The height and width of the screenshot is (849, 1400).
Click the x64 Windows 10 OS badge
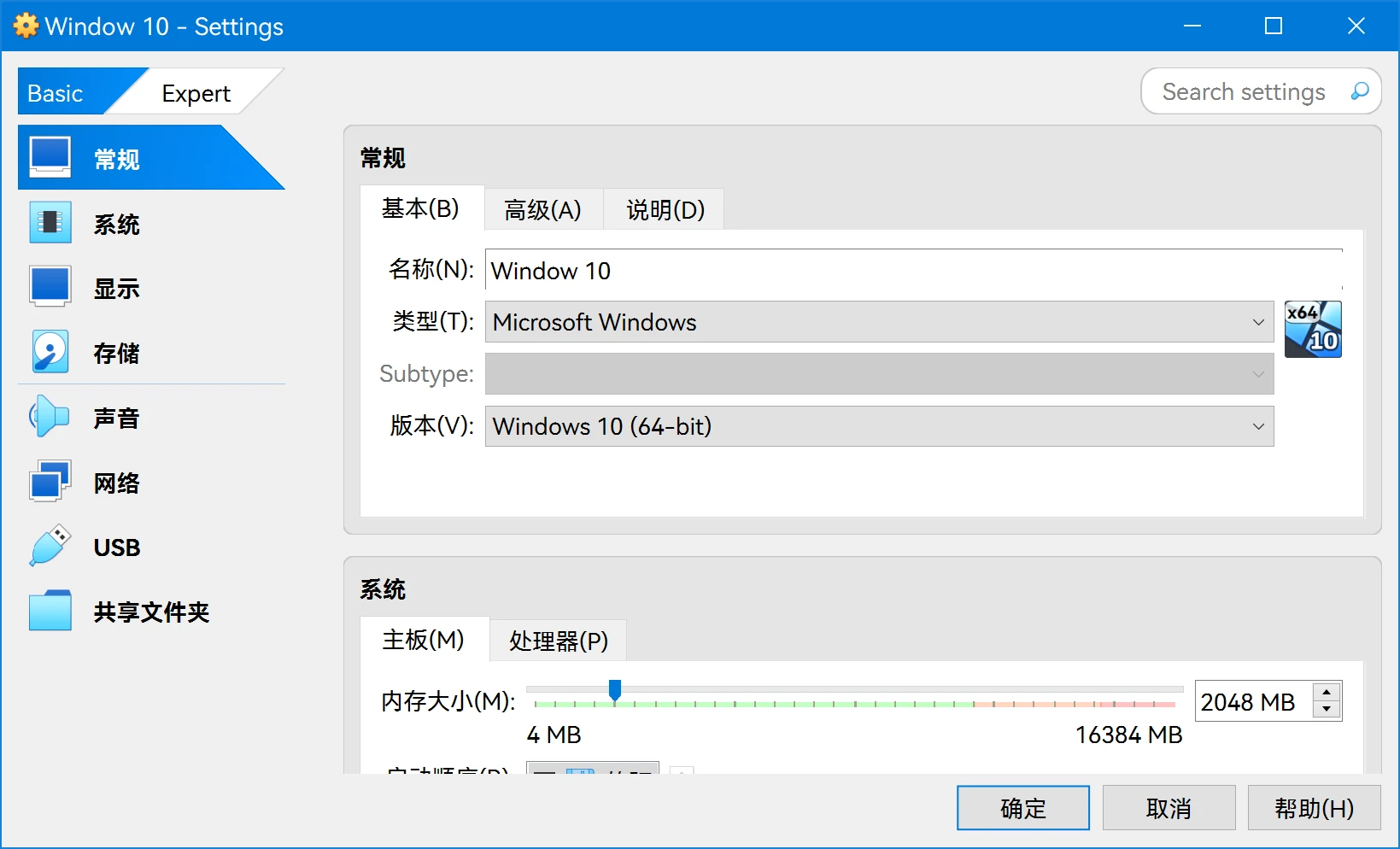[1313, 329]
